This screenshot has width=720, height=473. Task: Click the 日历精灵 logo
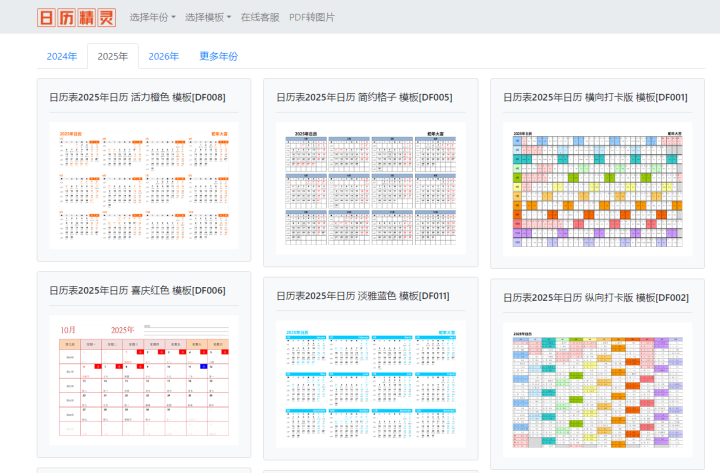(x=76, y=17)
